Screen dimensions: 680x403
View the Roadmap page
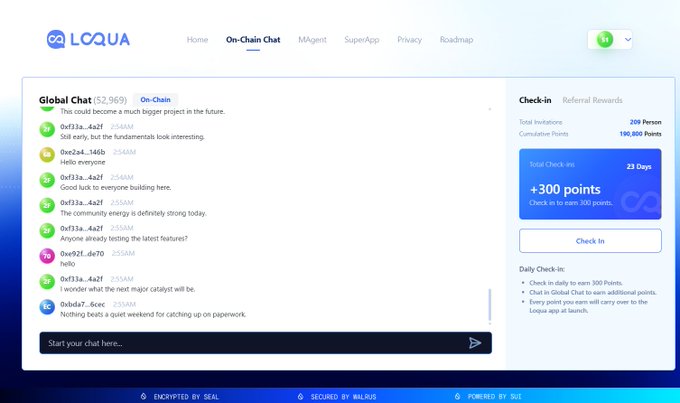point(456,39)
